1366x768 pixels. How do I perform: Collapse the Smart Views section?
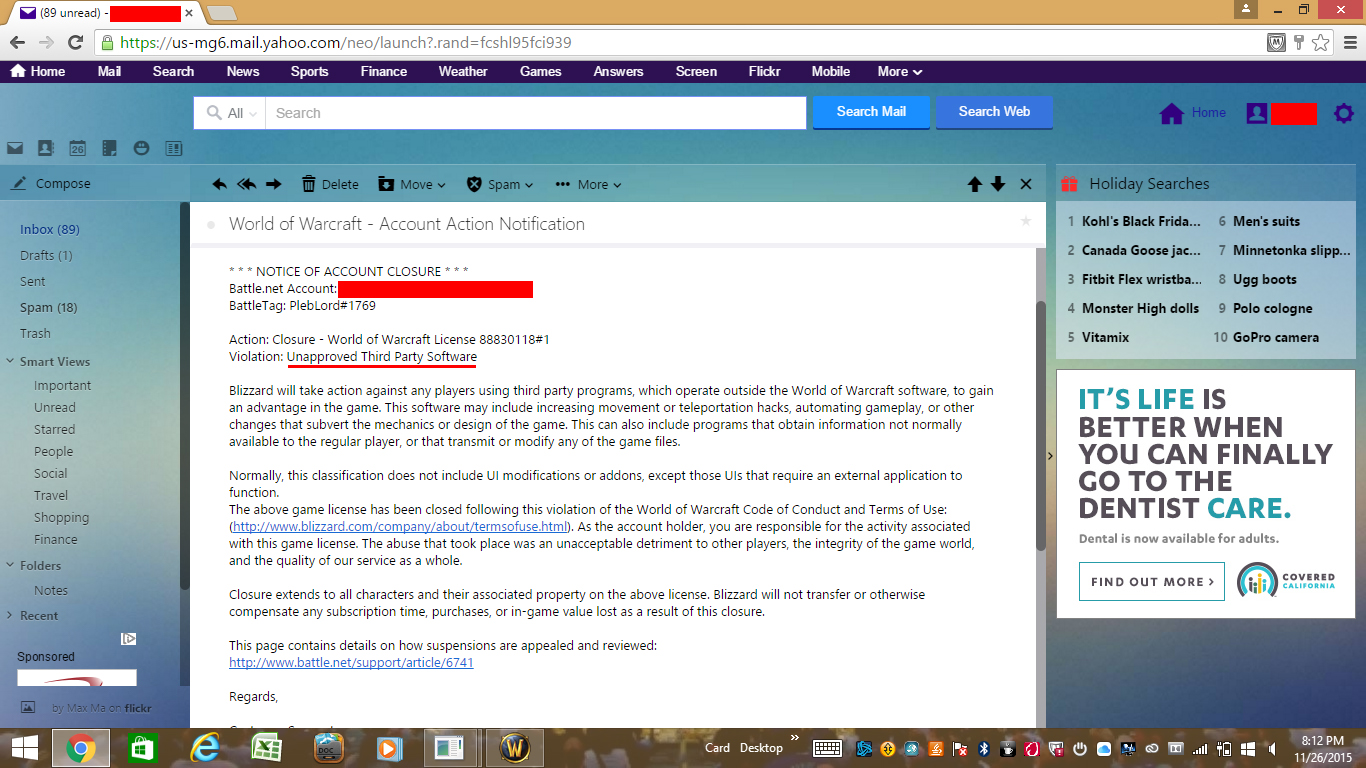[10, 362]
